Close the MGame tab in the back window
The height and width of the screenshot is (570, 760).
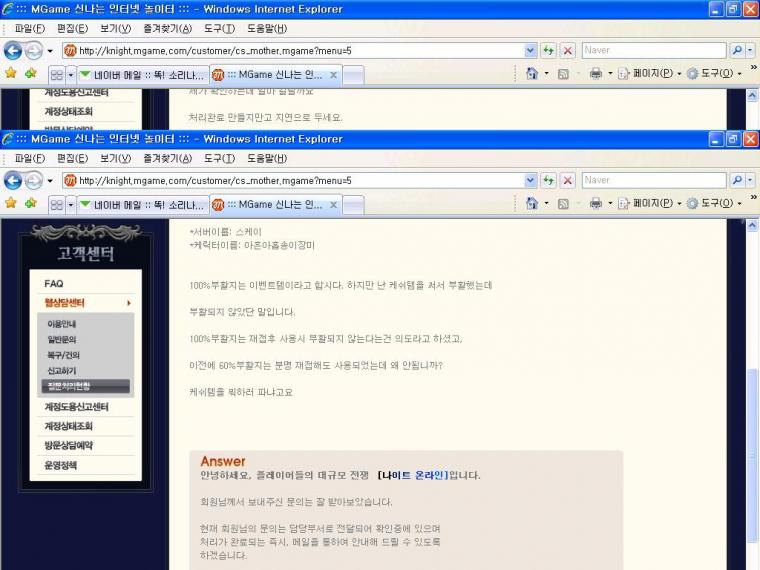(x=333, y=75)
